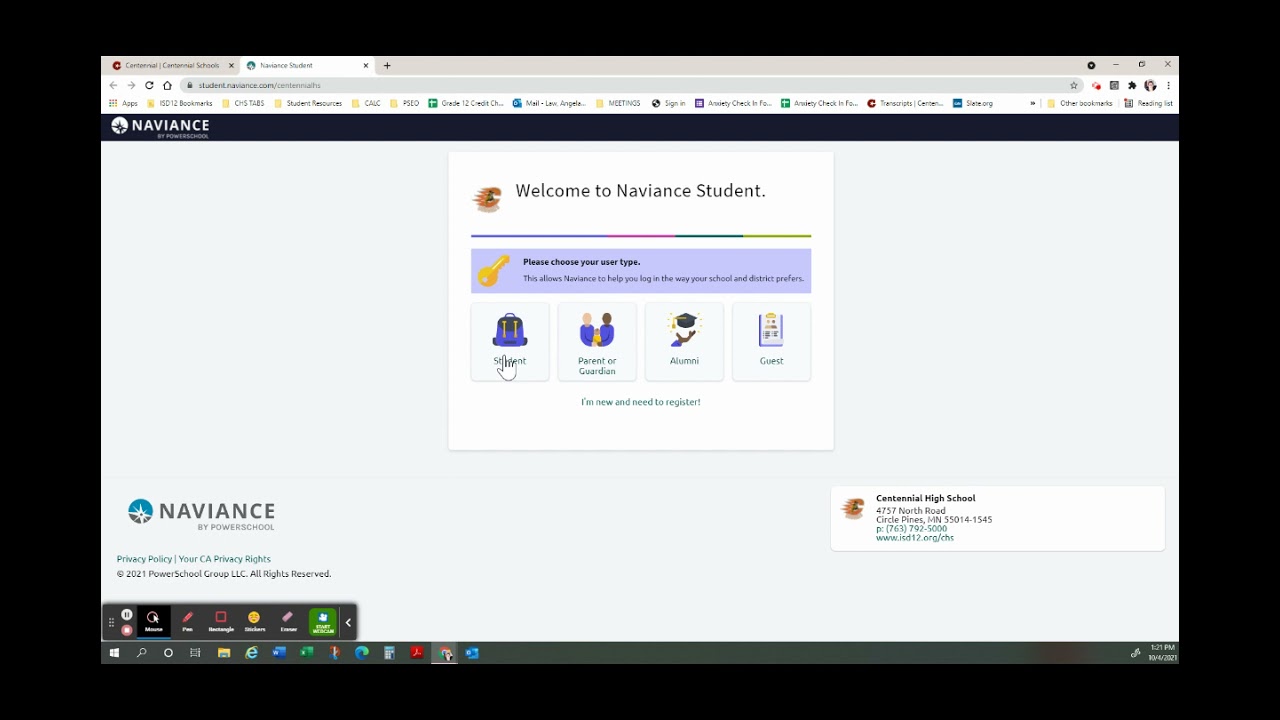The width and height of the screenshot is (1280, 720).
Task: Open a new browser tab
Action: (x=387, y=66)
